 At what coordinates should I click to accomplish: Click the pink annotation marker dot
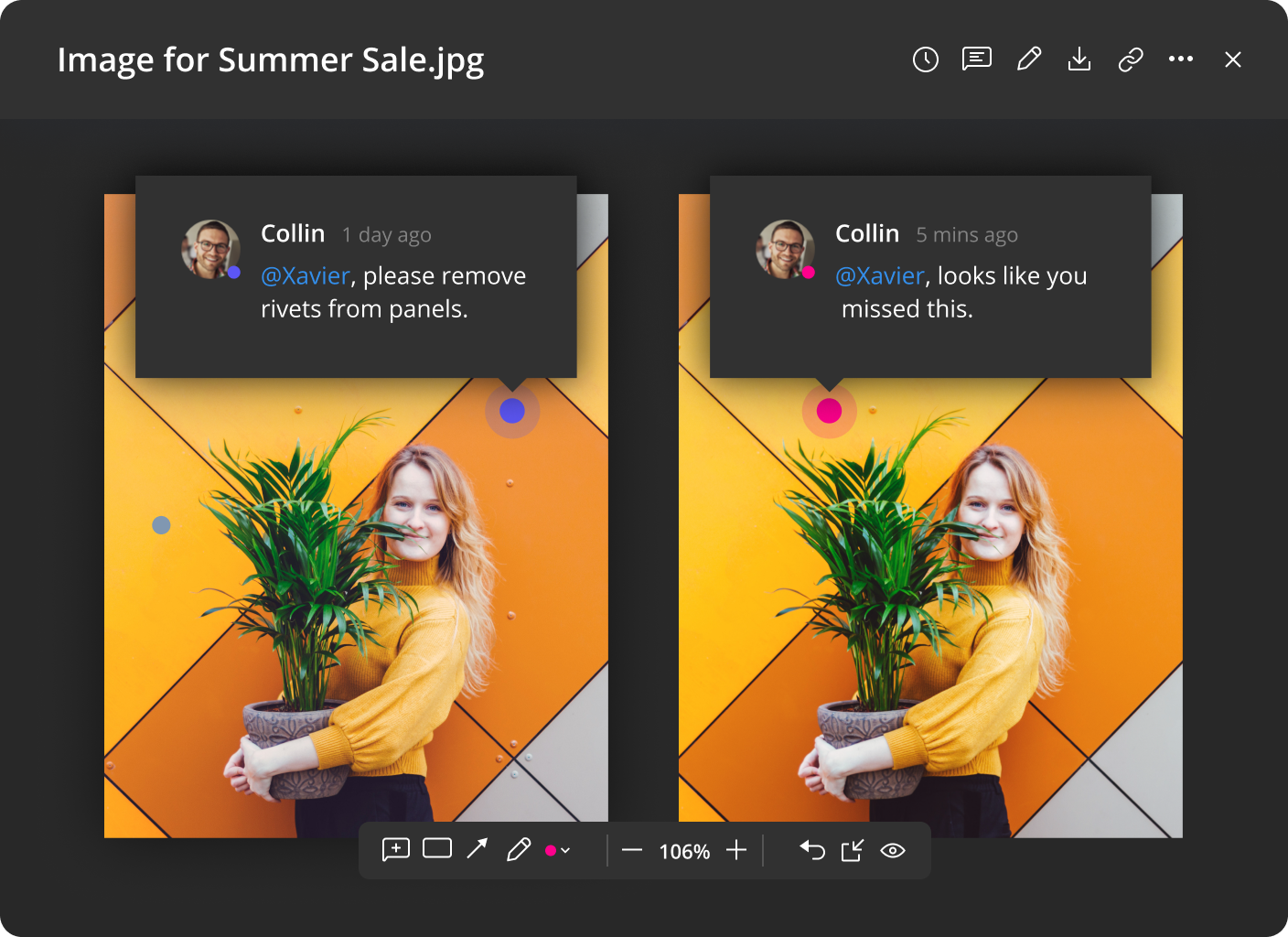point(829,411)
